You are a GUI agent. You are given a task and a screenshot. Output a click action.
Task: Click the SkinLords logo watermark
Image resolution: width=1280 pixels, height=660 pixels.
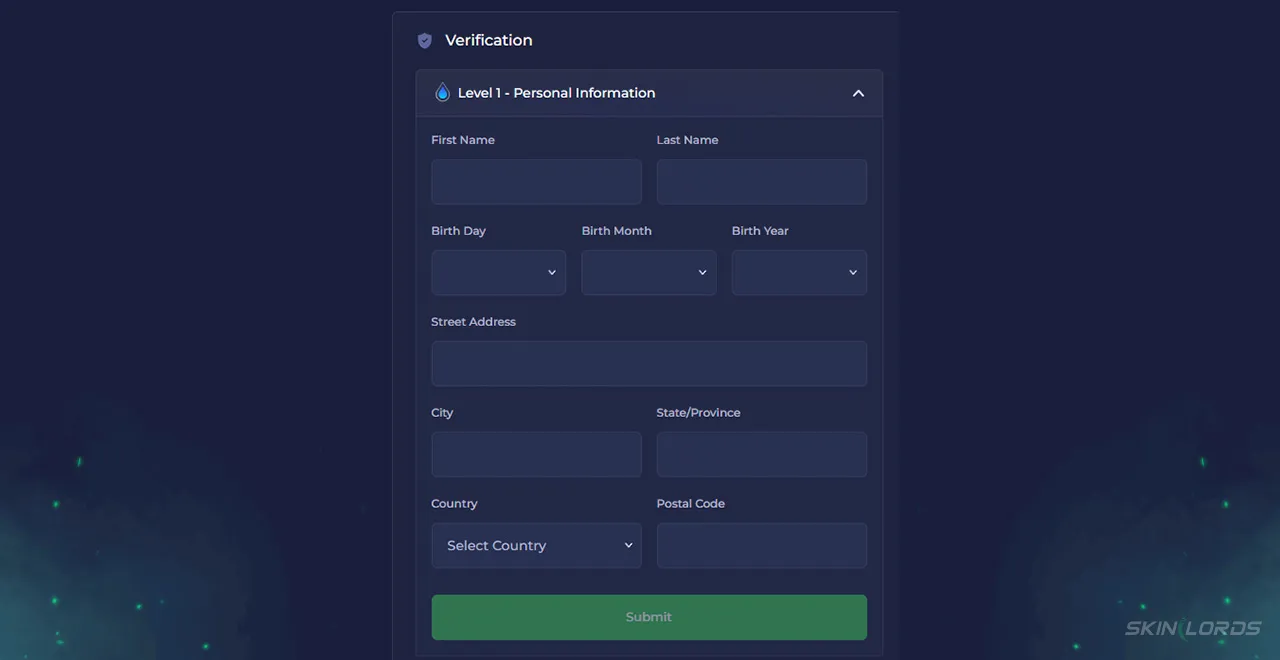pyautogui.click(x=1193, y=628)
